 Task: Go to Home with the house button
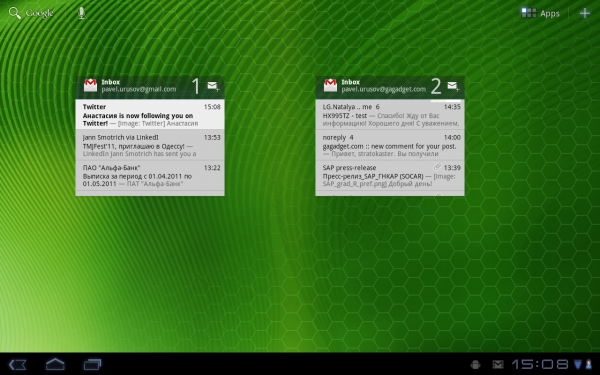(x=55, y=364)
